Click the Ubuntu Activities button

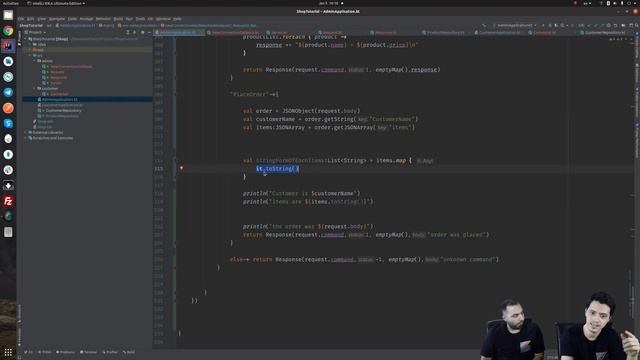click(x=10, y=3)
